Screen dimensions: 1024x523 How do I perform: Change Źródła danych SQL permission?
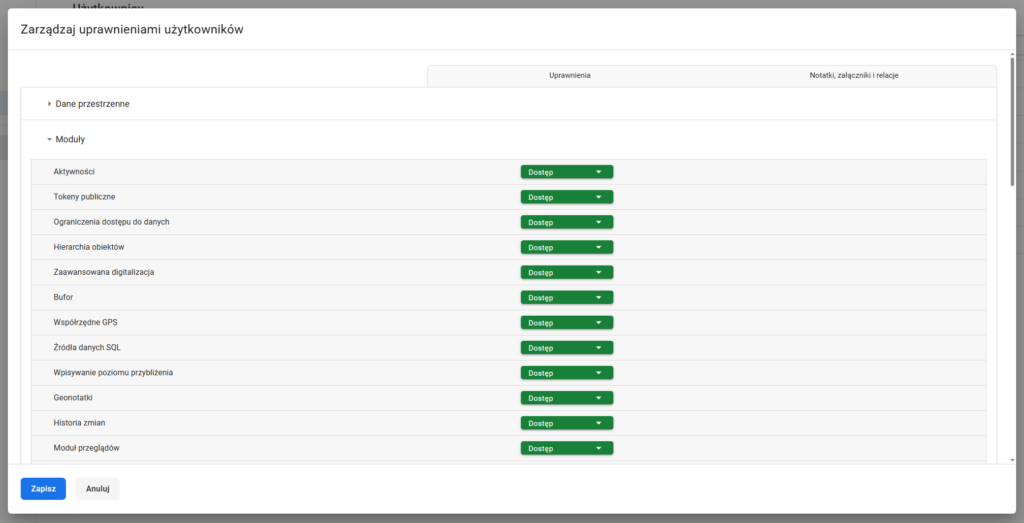pos(566,348)
